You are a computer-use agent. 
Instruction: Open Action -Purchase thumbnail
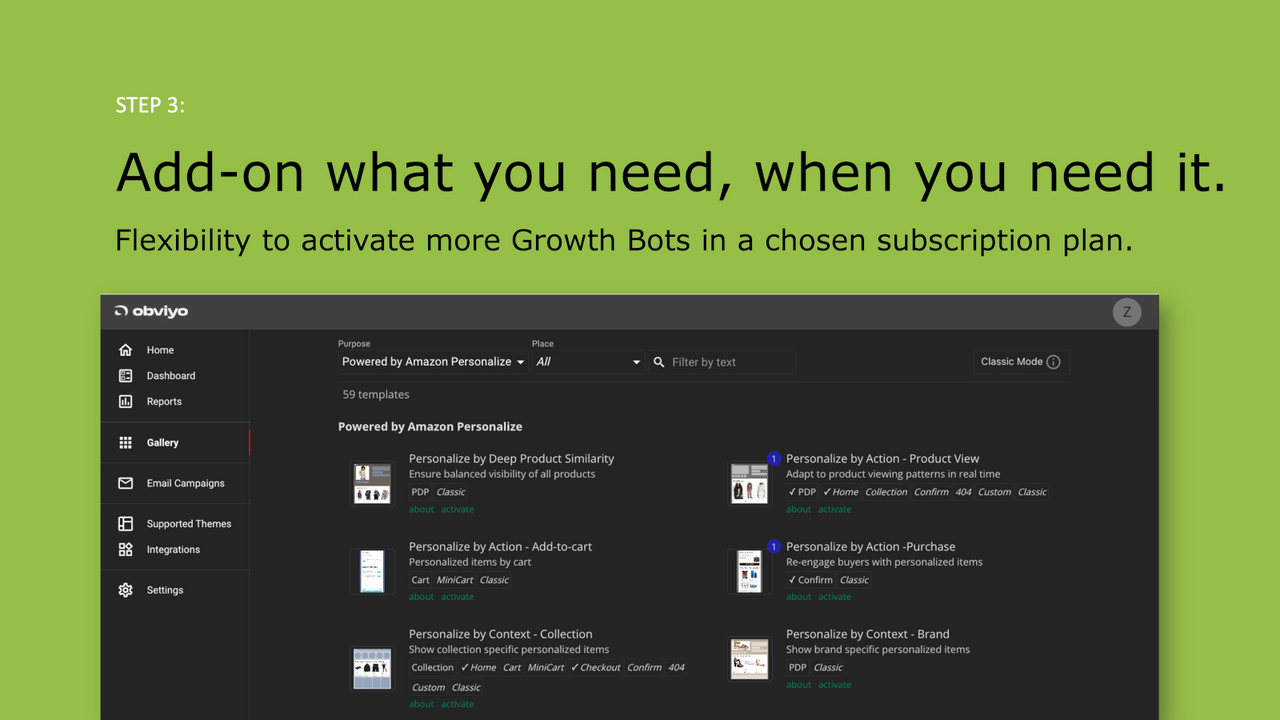(750, 572)
